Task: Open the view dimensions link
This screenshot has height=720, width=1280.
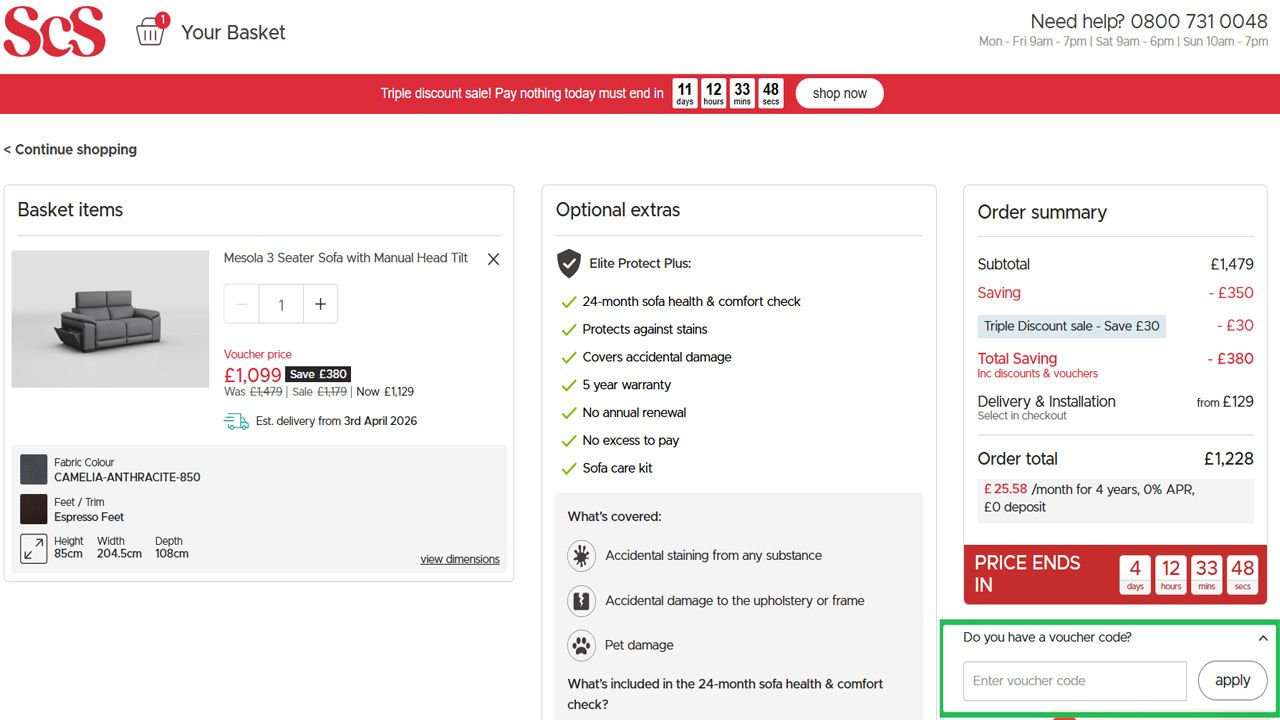Action: point(460,559)
